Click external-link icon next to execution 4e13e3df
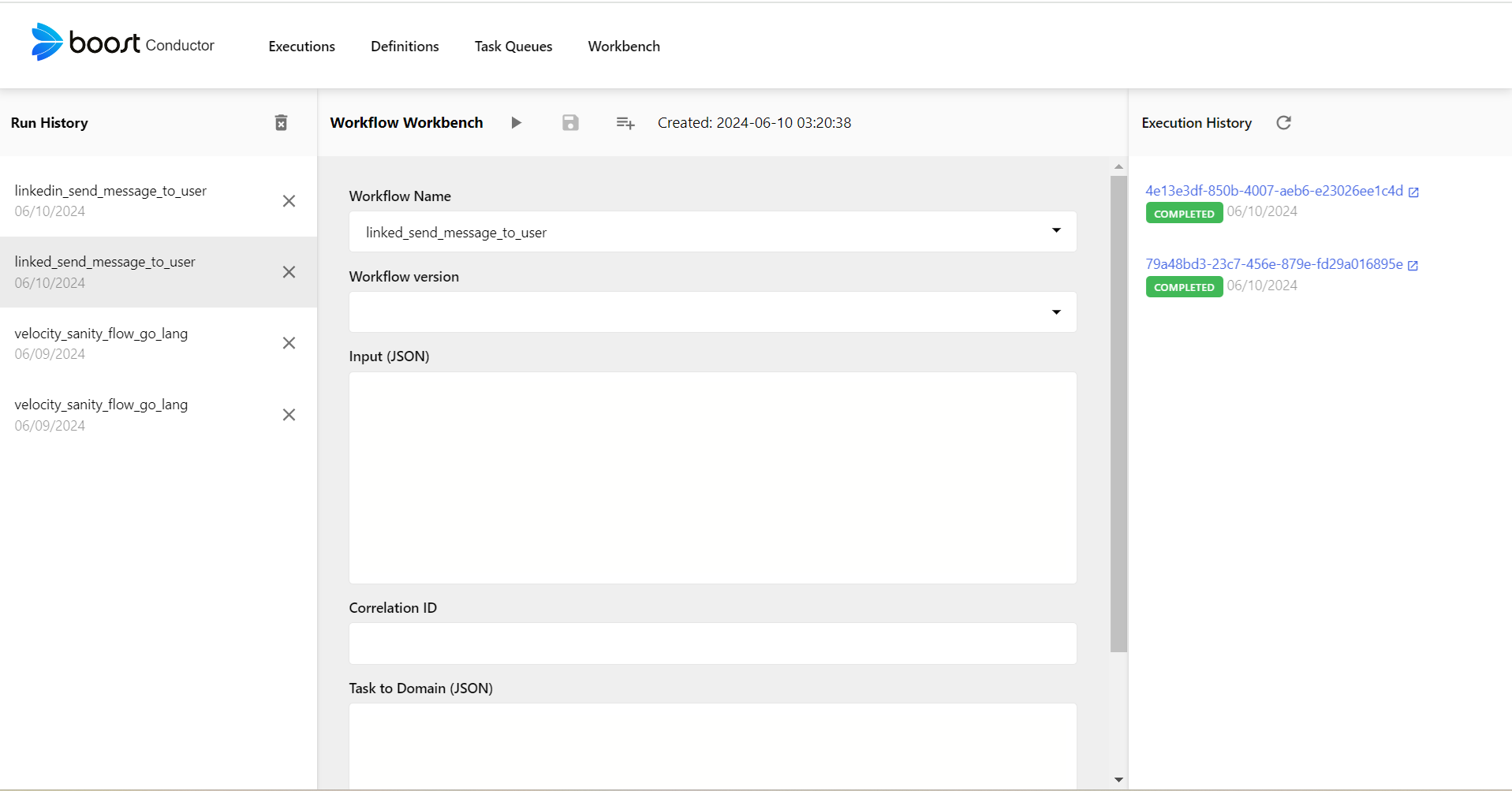 click(1413, 192)
